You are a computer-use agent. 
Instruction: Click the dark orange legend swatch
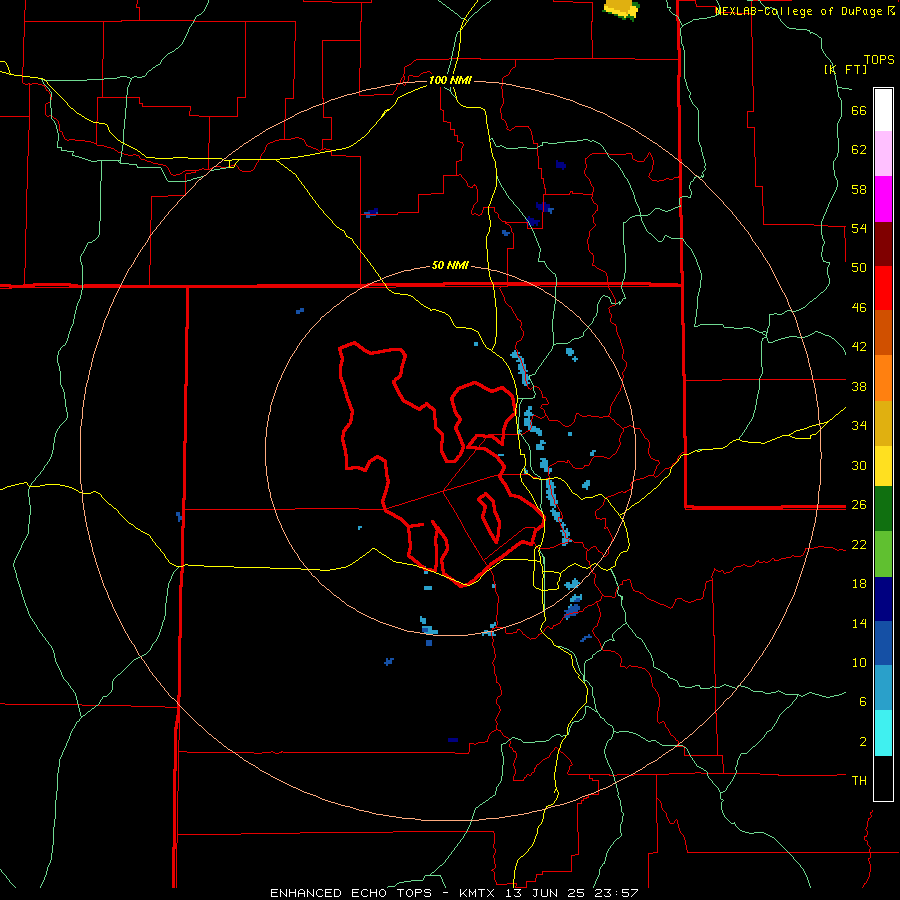point(883,332)
